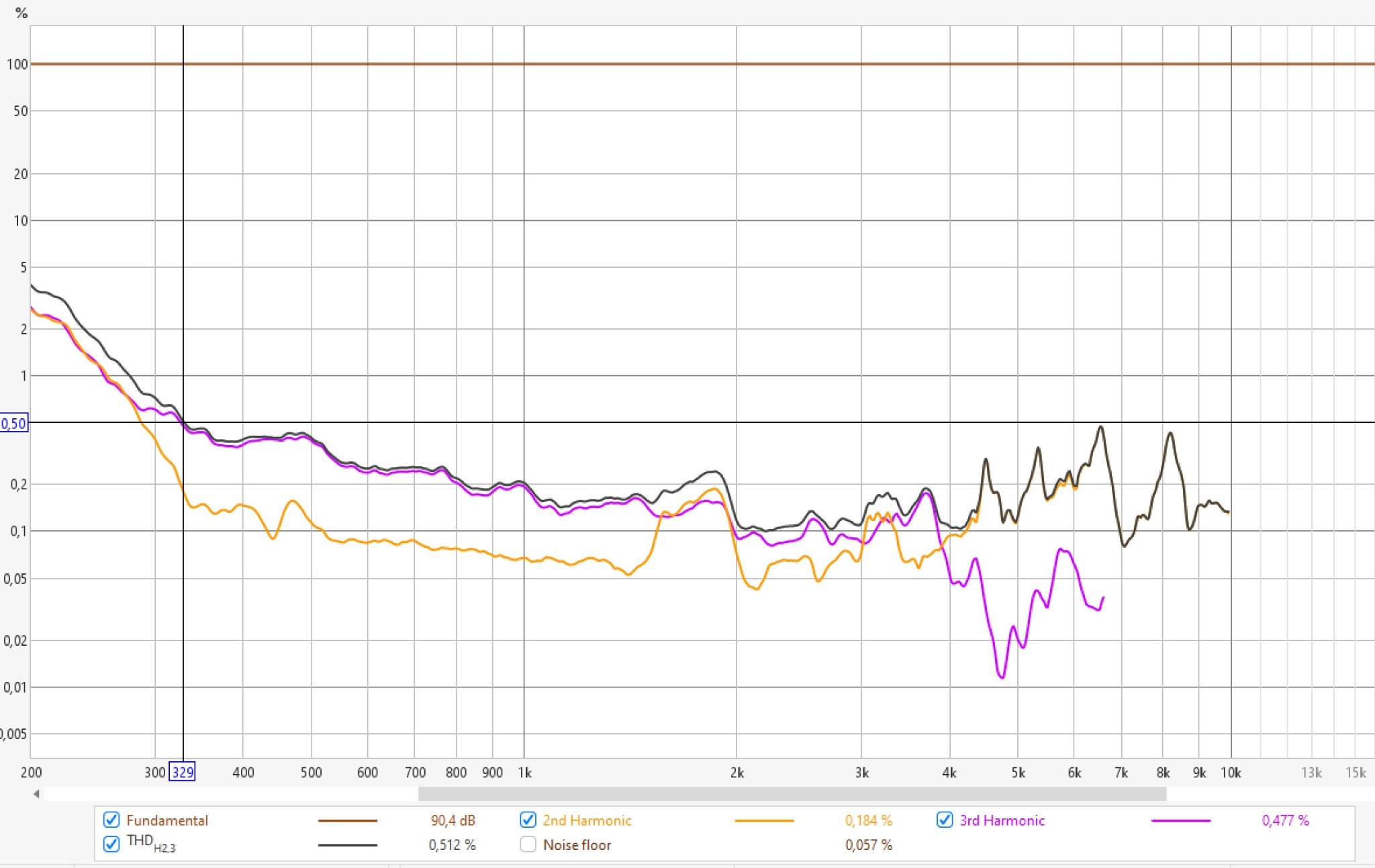Click the THD dark gray line sample

click(x=347, y=845)
